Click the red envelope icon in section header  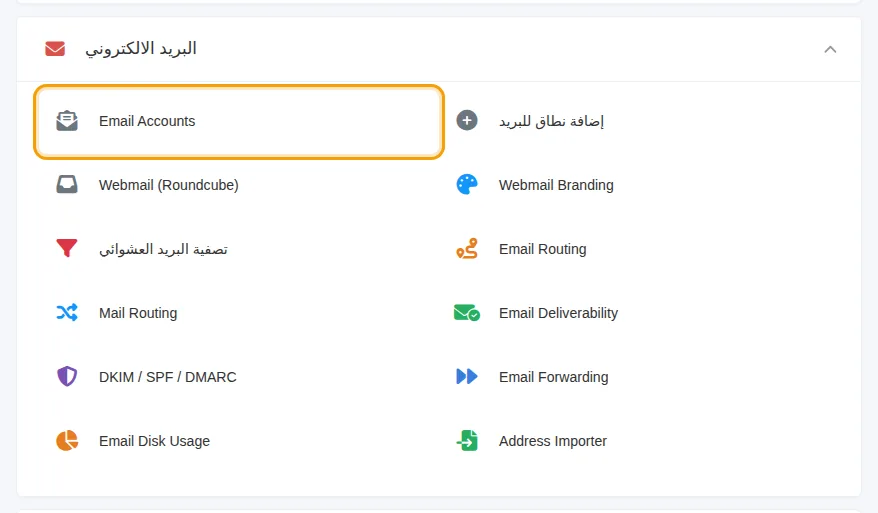coord(55,49)
